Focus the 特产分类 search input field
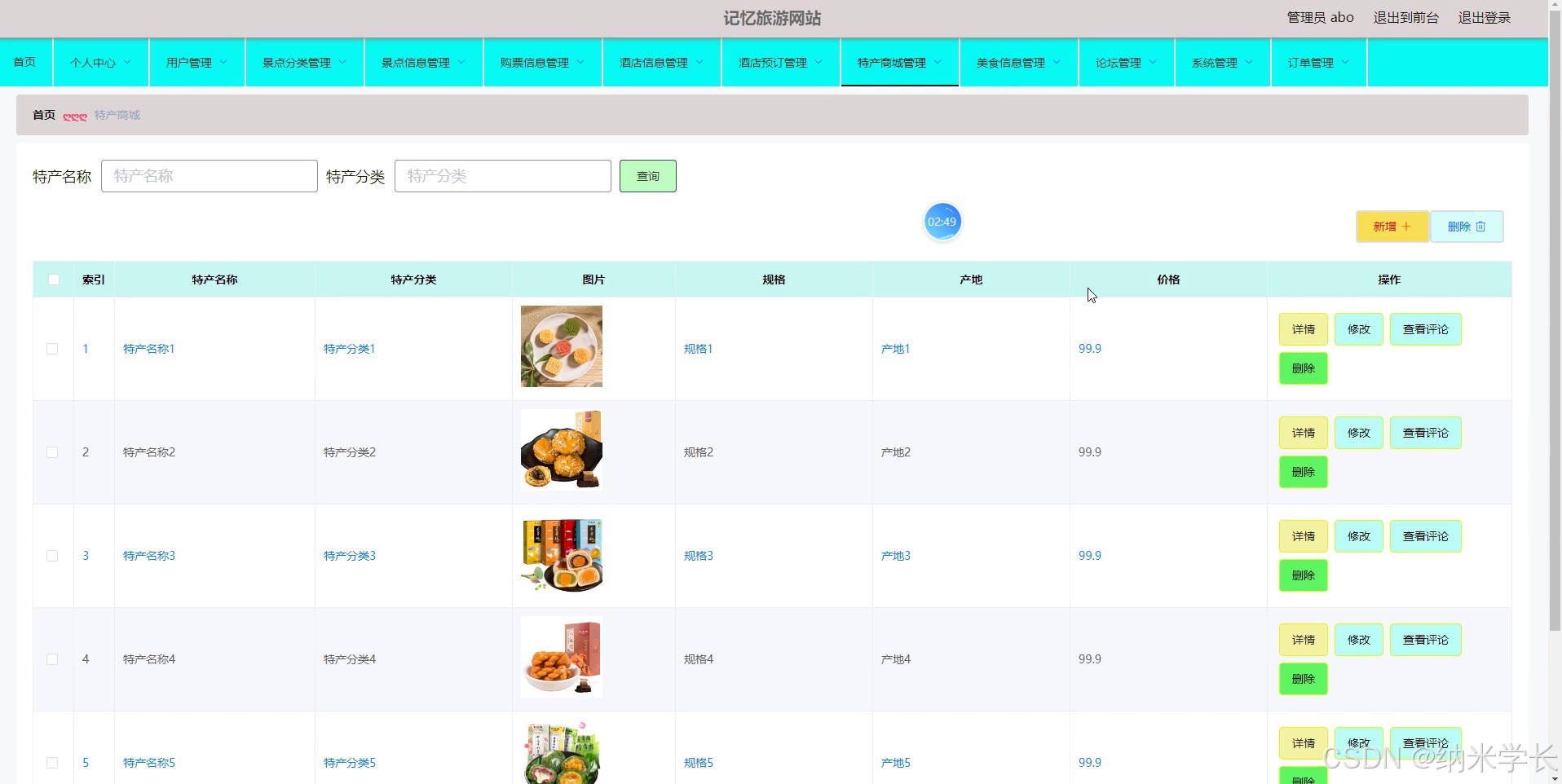Screen dimensions: 1562x784 503,176
